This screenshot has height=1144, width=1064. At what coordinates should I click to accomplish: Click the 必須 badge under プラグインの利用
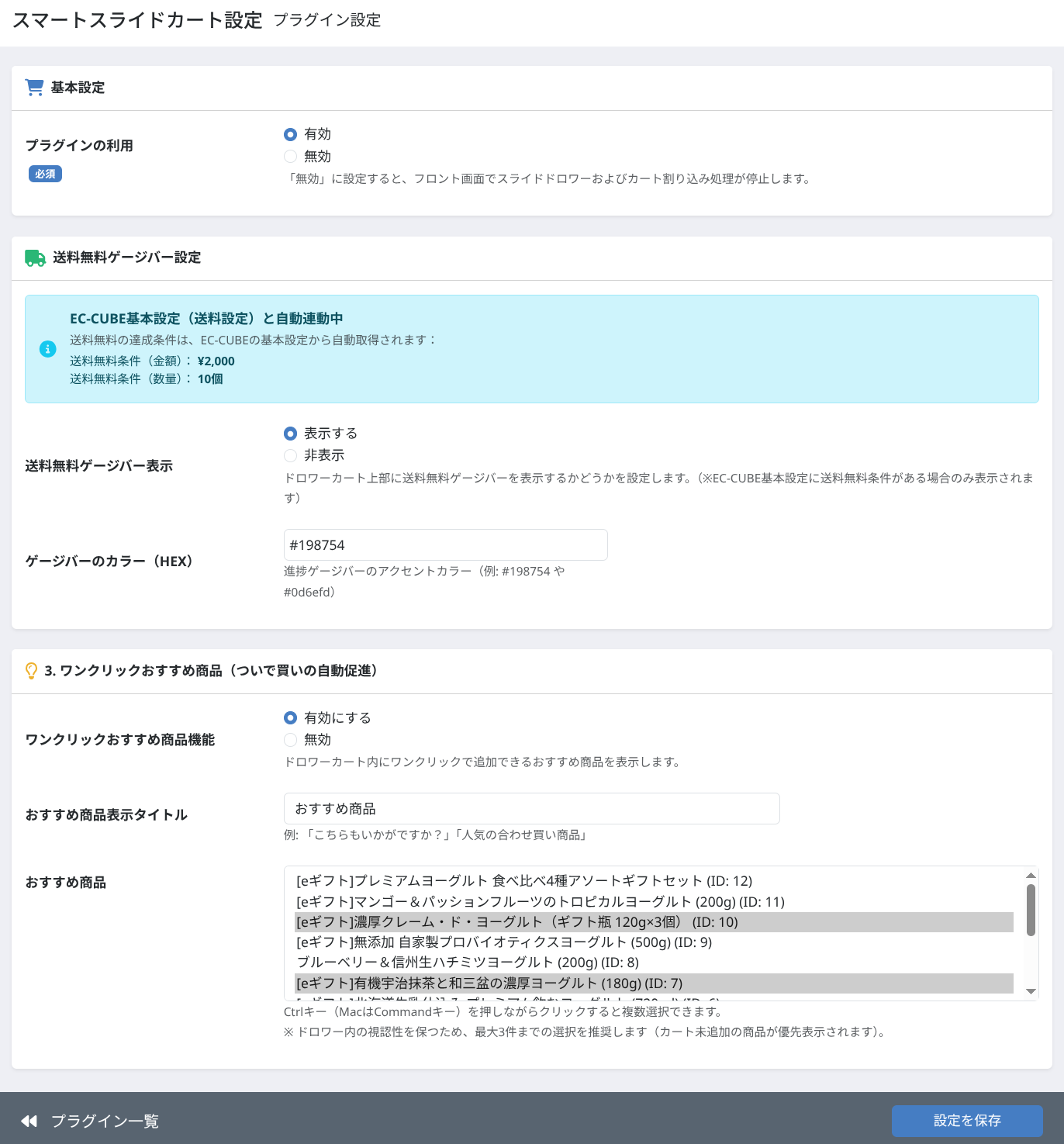pos(45,174)
